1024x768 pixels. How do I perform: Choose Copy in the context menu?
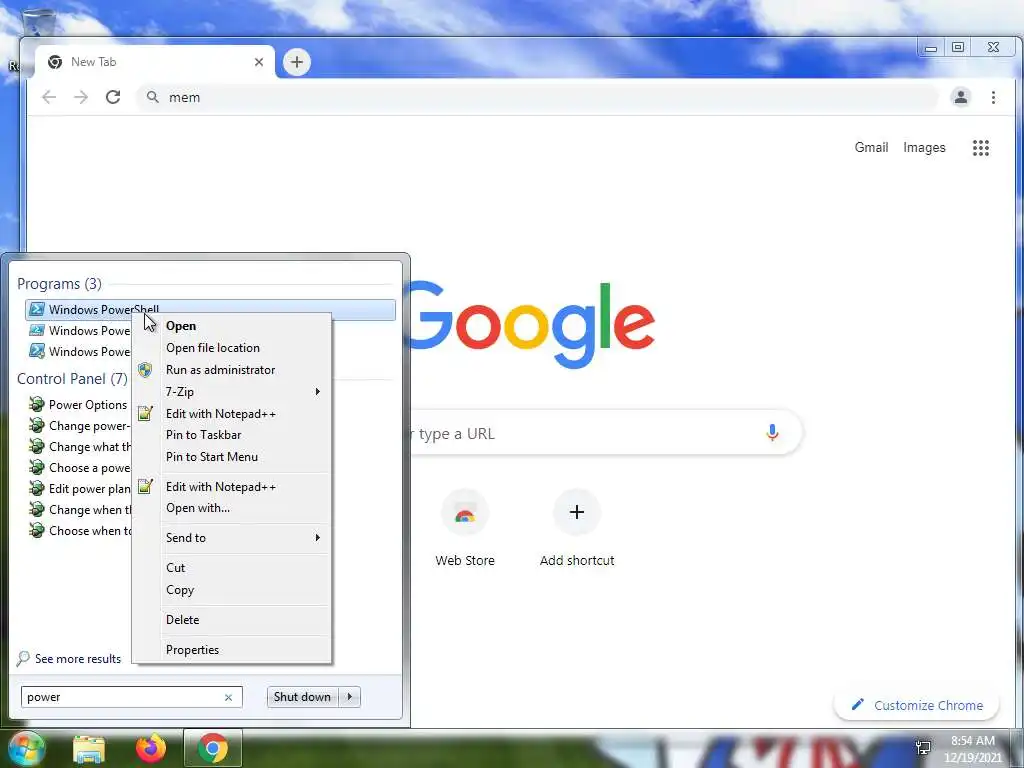232,590
